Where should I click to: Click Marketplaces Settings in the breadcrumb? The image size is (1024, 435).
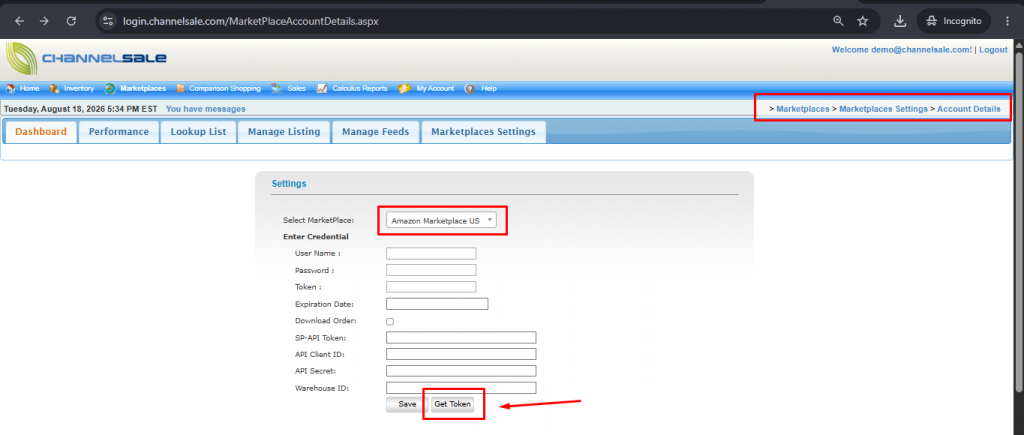[883, 109]
